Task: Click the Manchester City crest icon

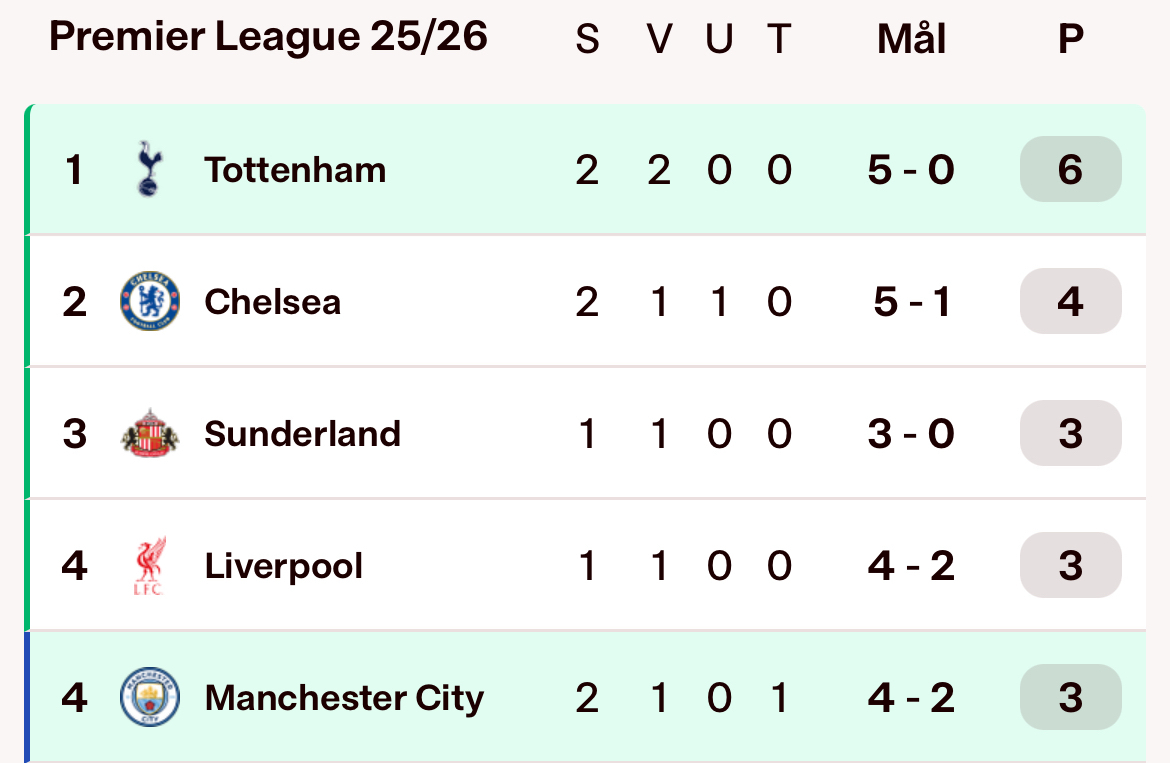Action: pyautogui.click(x=150, y=698)
